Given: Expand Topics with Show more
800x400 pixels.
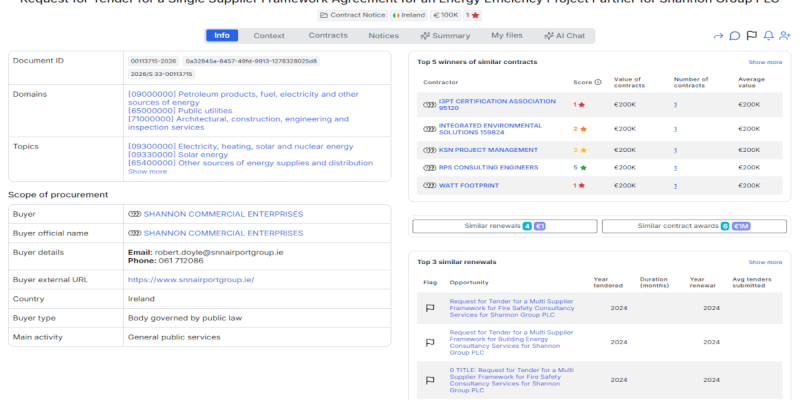Looking at the screenshot, I should (147, 172).
